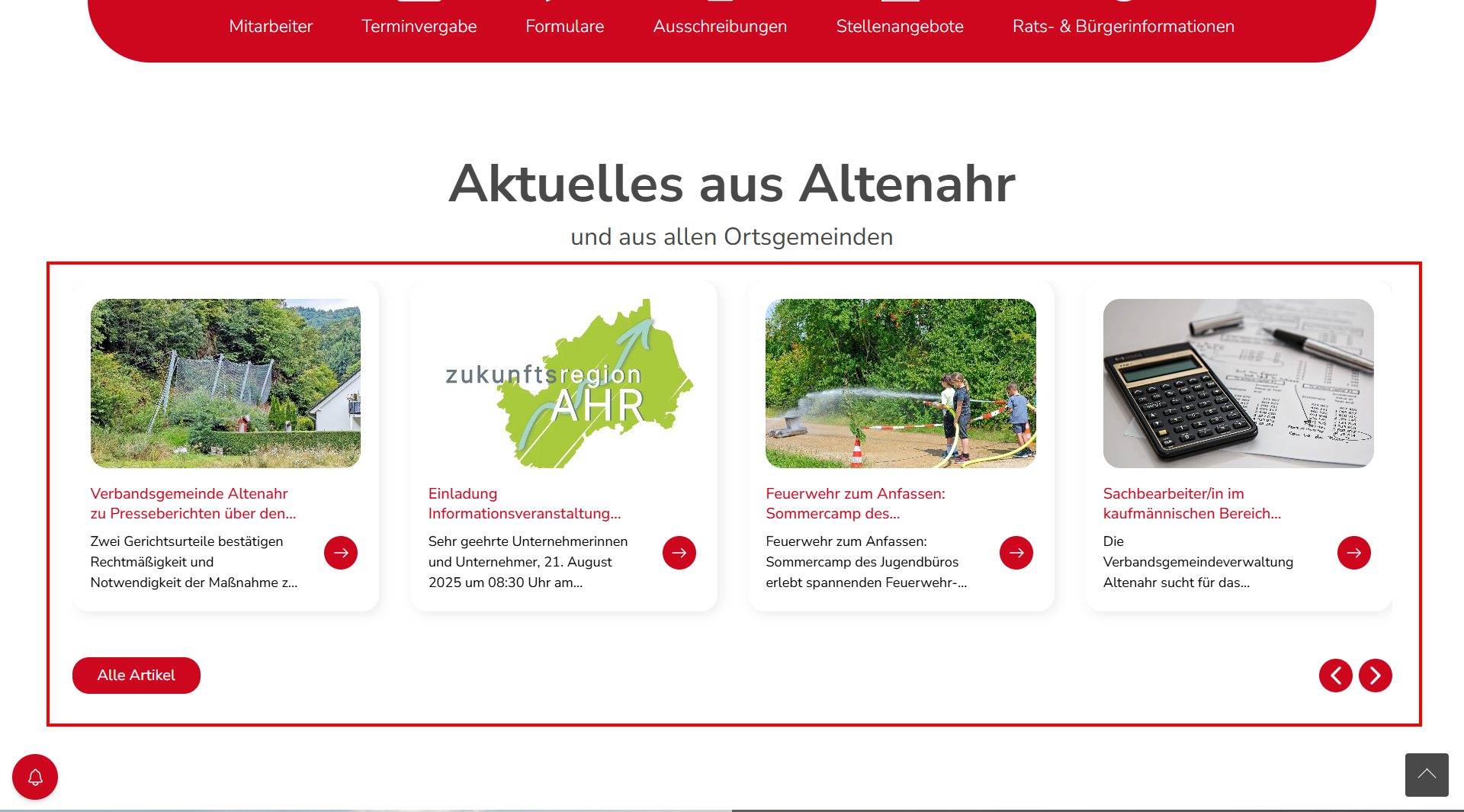Click arrow icon for Einladung Informationsveranstaltung article
Screen dimensions: 1464x812
(x=679, y=553)
